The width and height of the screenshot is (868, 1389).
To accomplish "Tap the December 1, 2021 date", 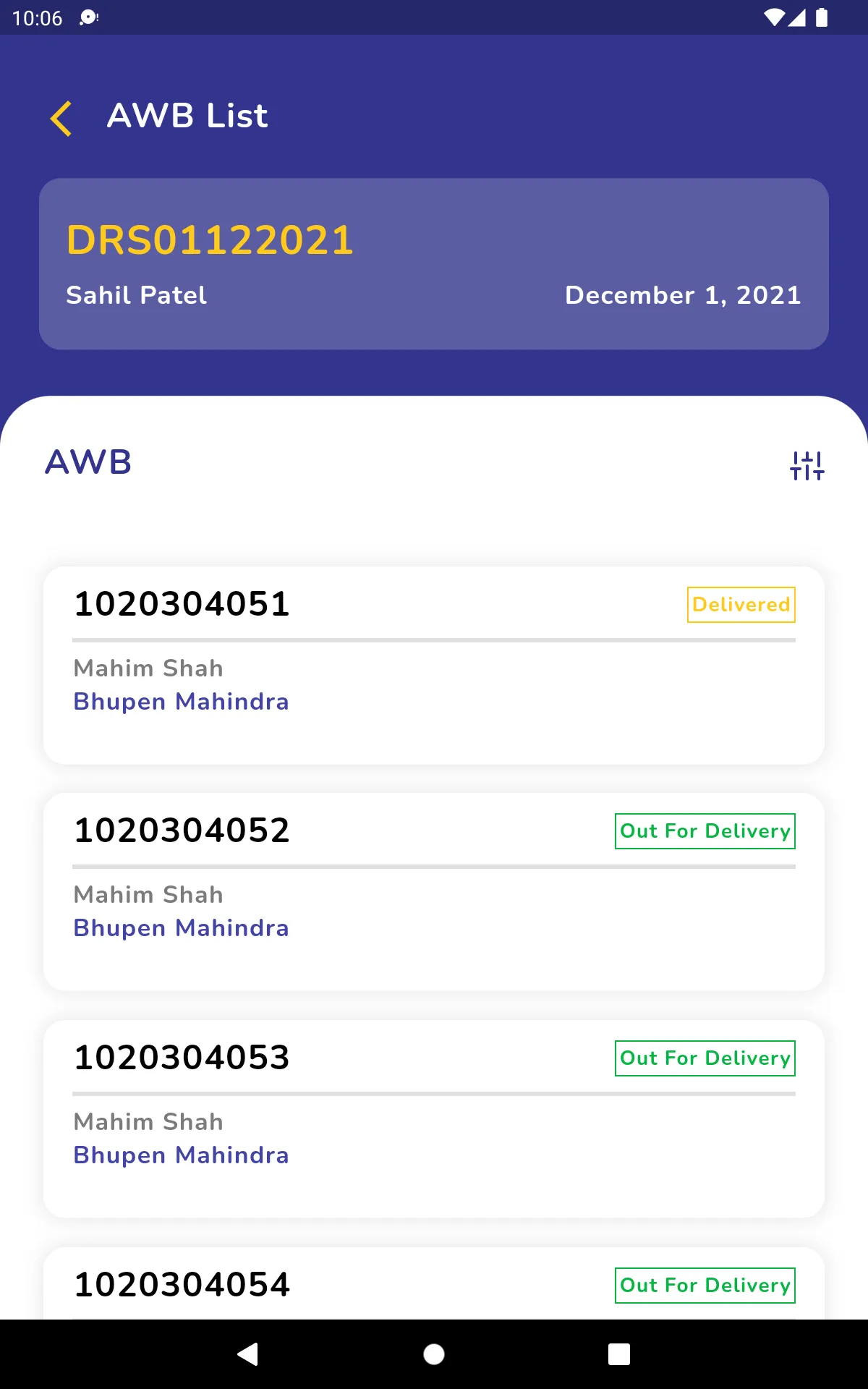I will coord(683,295).
